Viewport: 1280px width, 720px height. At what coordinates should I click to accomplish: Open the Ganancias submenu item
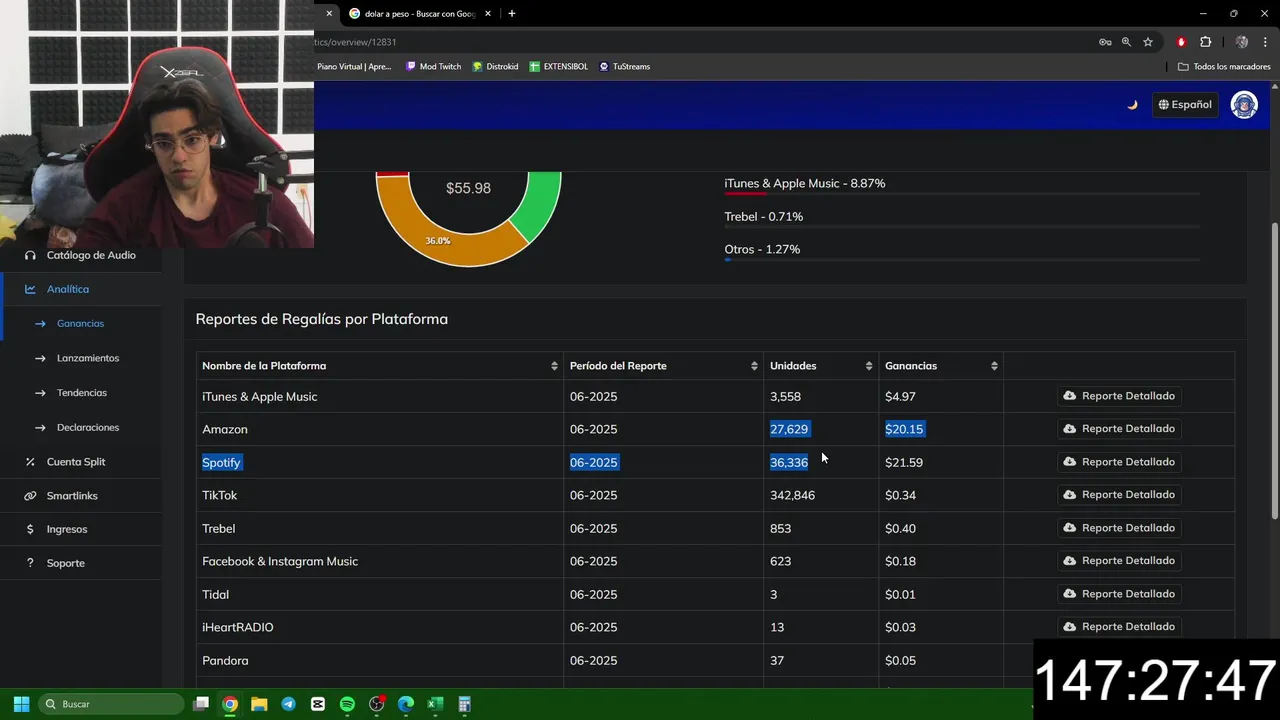(80, 324)
